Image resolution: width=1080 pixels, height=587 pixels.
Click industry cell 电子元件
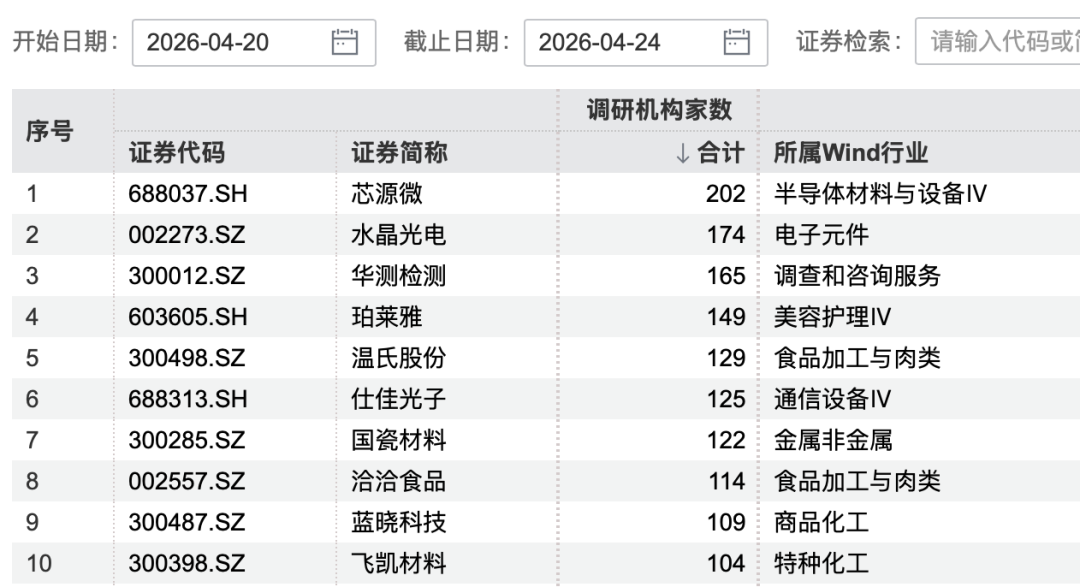(822, 235)
